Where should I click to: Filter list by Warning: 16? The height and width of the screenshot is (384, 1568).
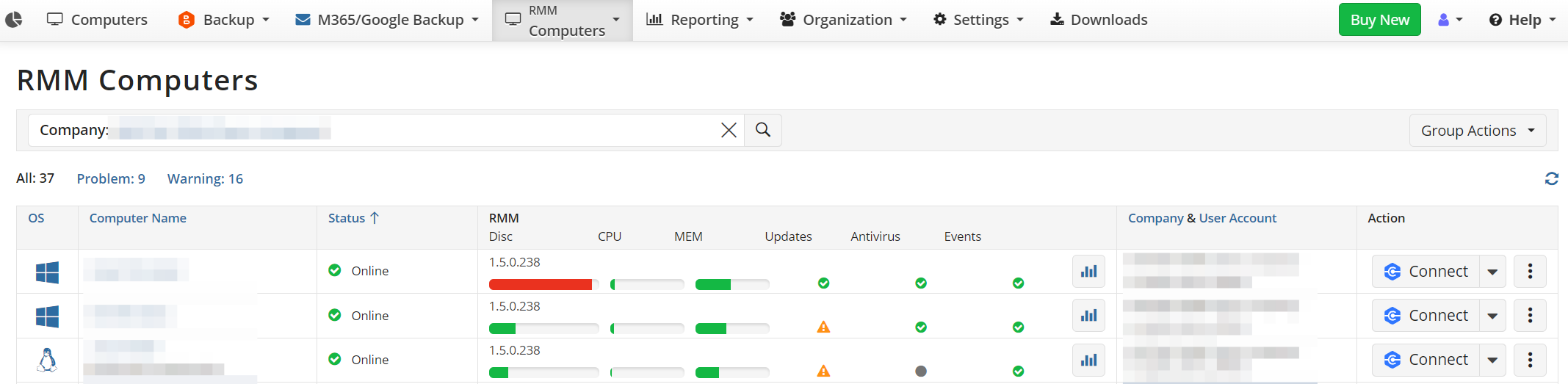pos(205,178)
